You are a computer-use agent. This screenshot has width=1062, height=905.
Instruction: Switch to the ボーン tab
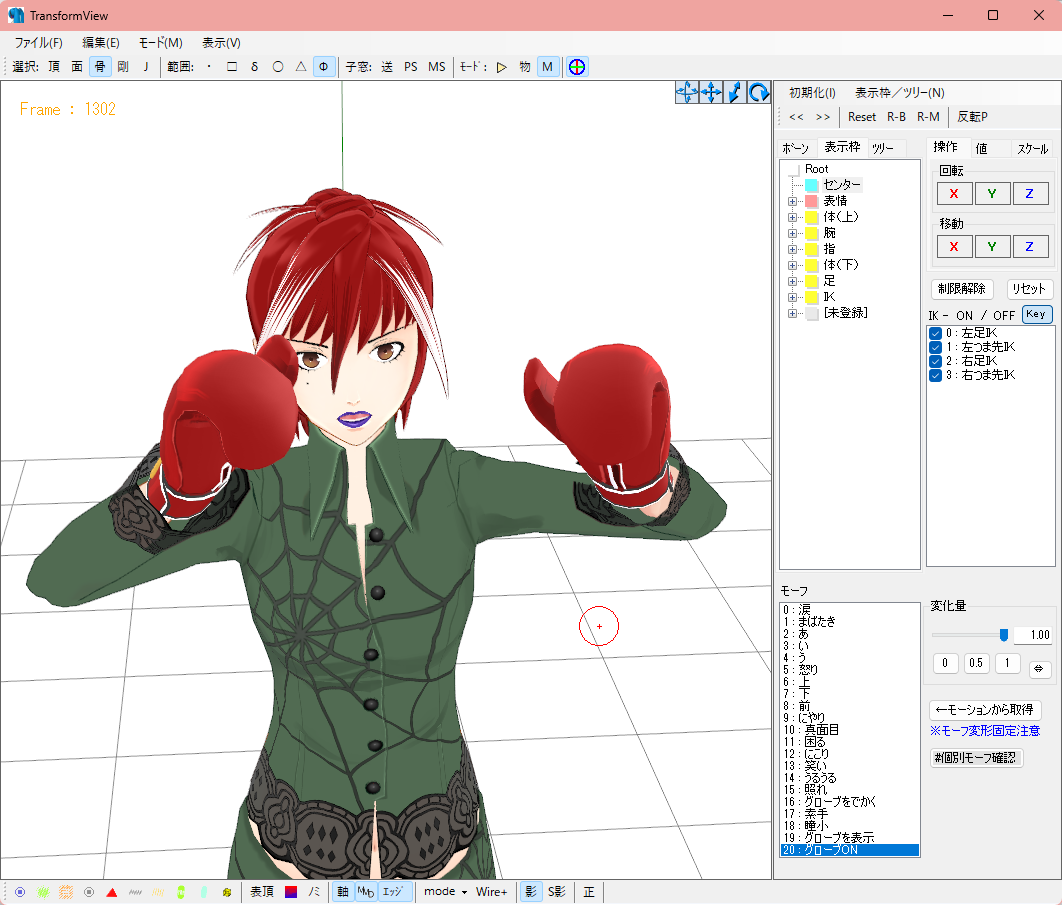coord(796,148)
